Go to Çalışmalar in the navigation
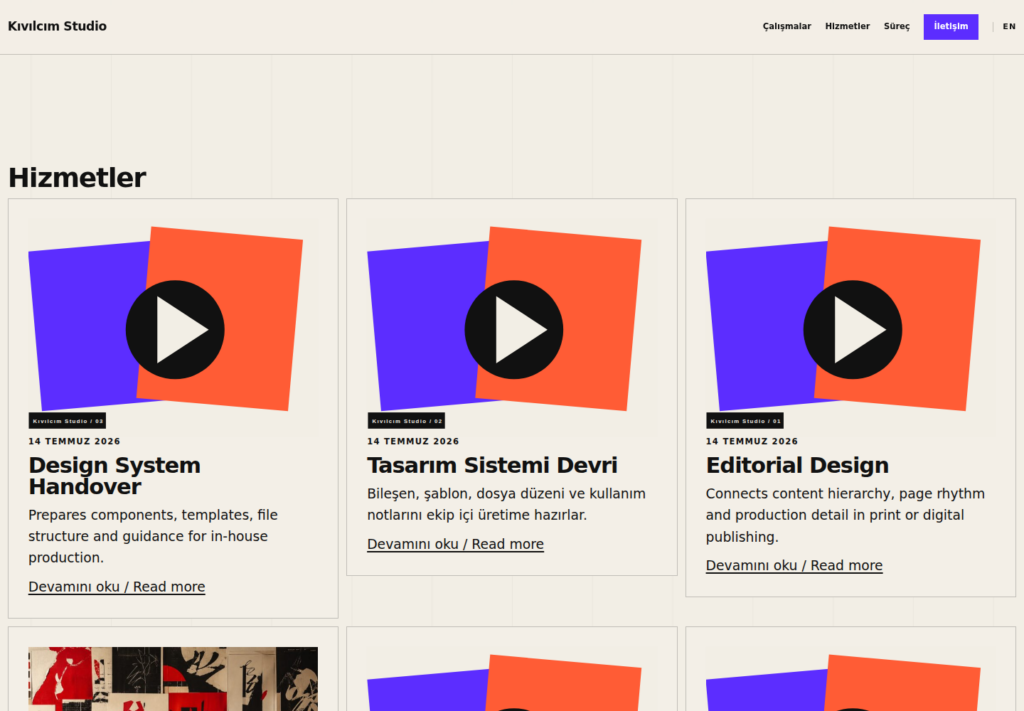 pyautogui.click(x=787, y=26)
